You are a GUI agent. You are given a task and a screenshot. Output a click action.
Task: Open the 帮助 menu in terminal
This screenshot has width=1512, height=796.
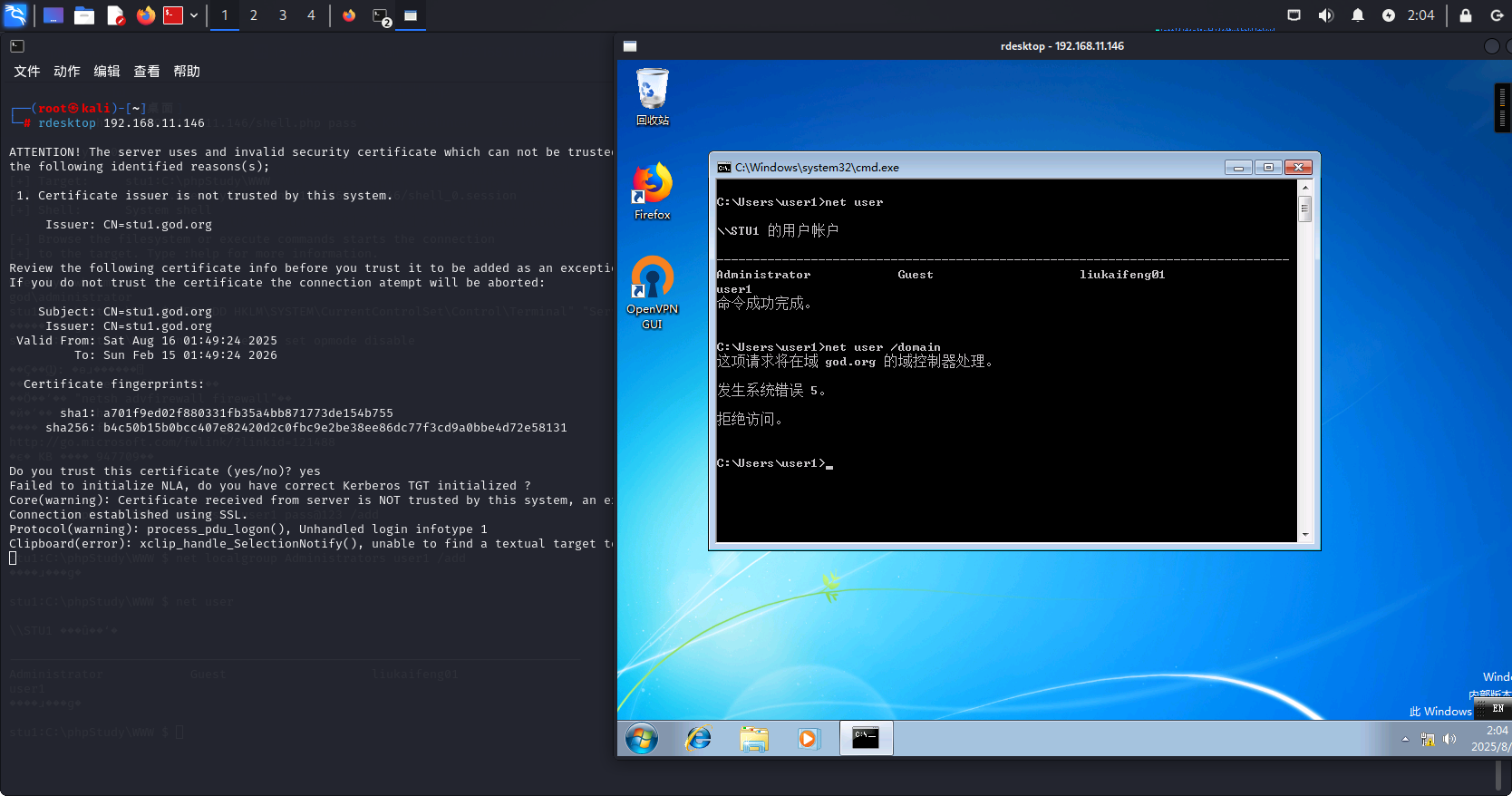click(187, 71)
